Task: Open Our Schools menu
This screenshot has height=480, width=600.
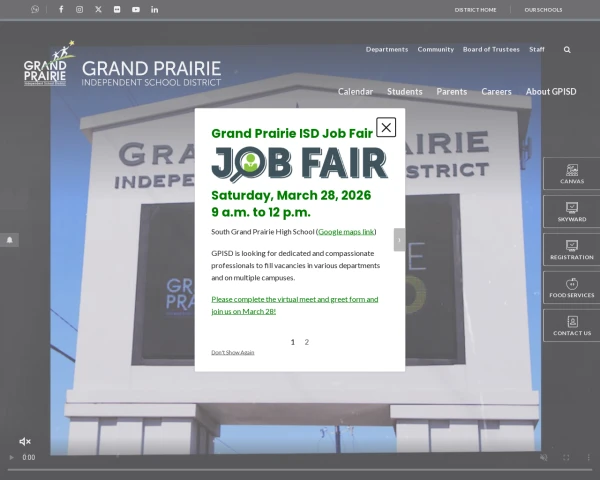Action: click(543, 10)
